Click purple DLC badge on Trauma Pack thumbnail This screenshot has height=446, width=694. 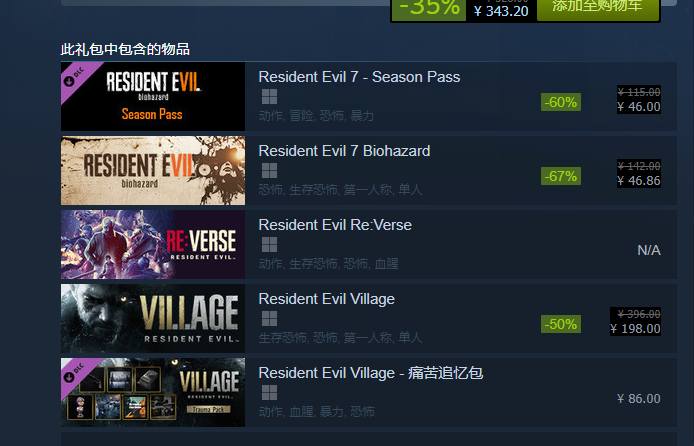point(76,373)
